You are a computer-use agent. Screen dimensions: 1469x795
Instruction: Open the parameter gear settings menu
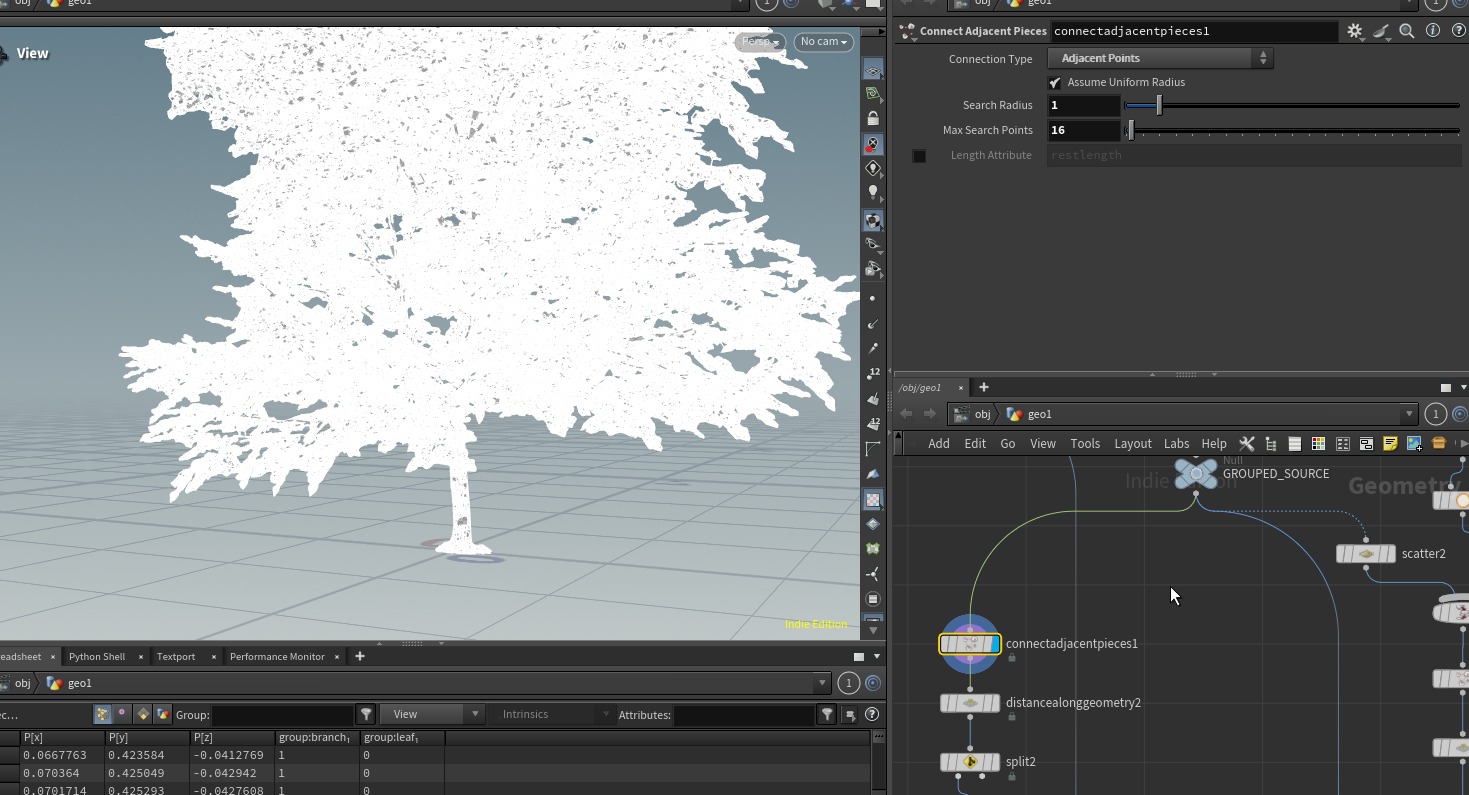[1355, 31]
